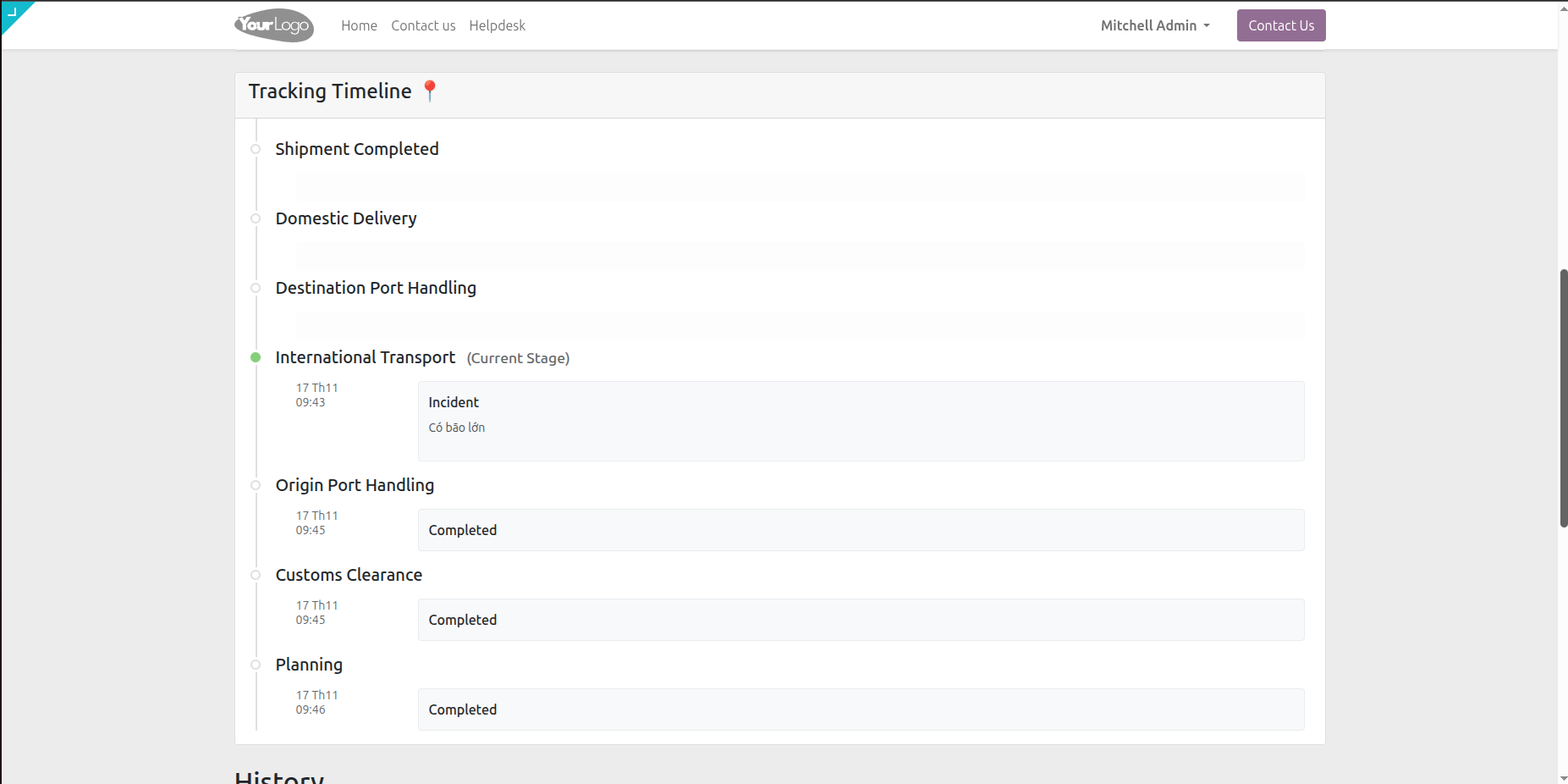
Task: Open the Helpdesk menu item
Action: [498, 25]
